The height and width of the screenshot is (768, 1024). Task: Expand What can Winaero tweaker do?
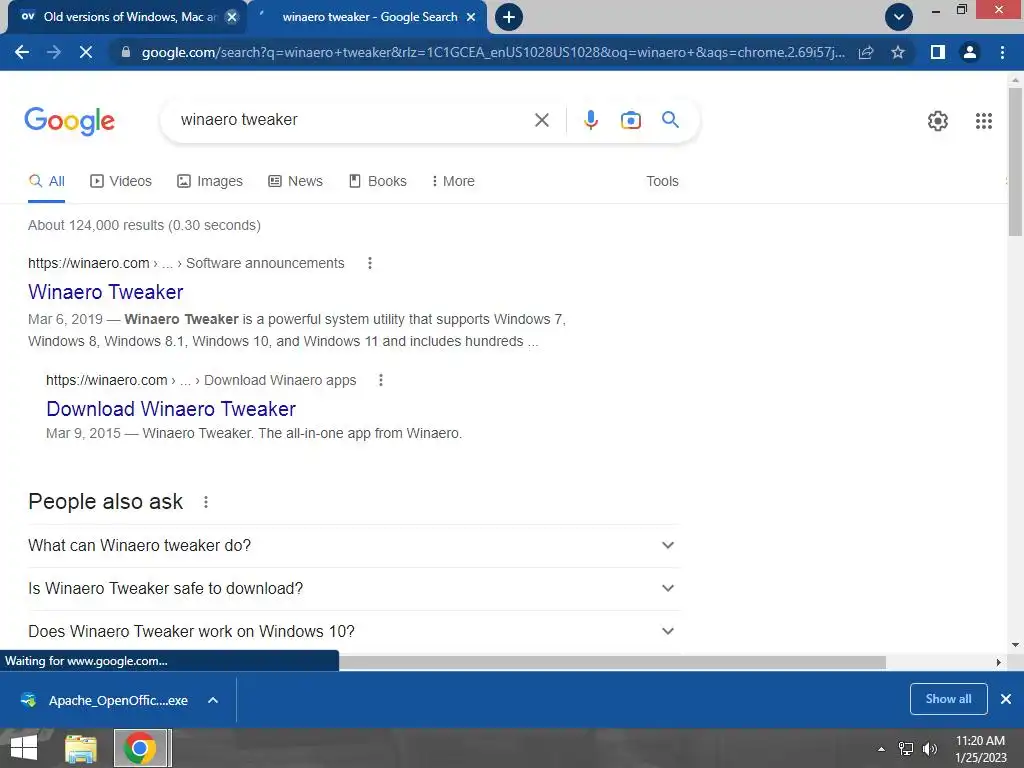pos(354,545)
